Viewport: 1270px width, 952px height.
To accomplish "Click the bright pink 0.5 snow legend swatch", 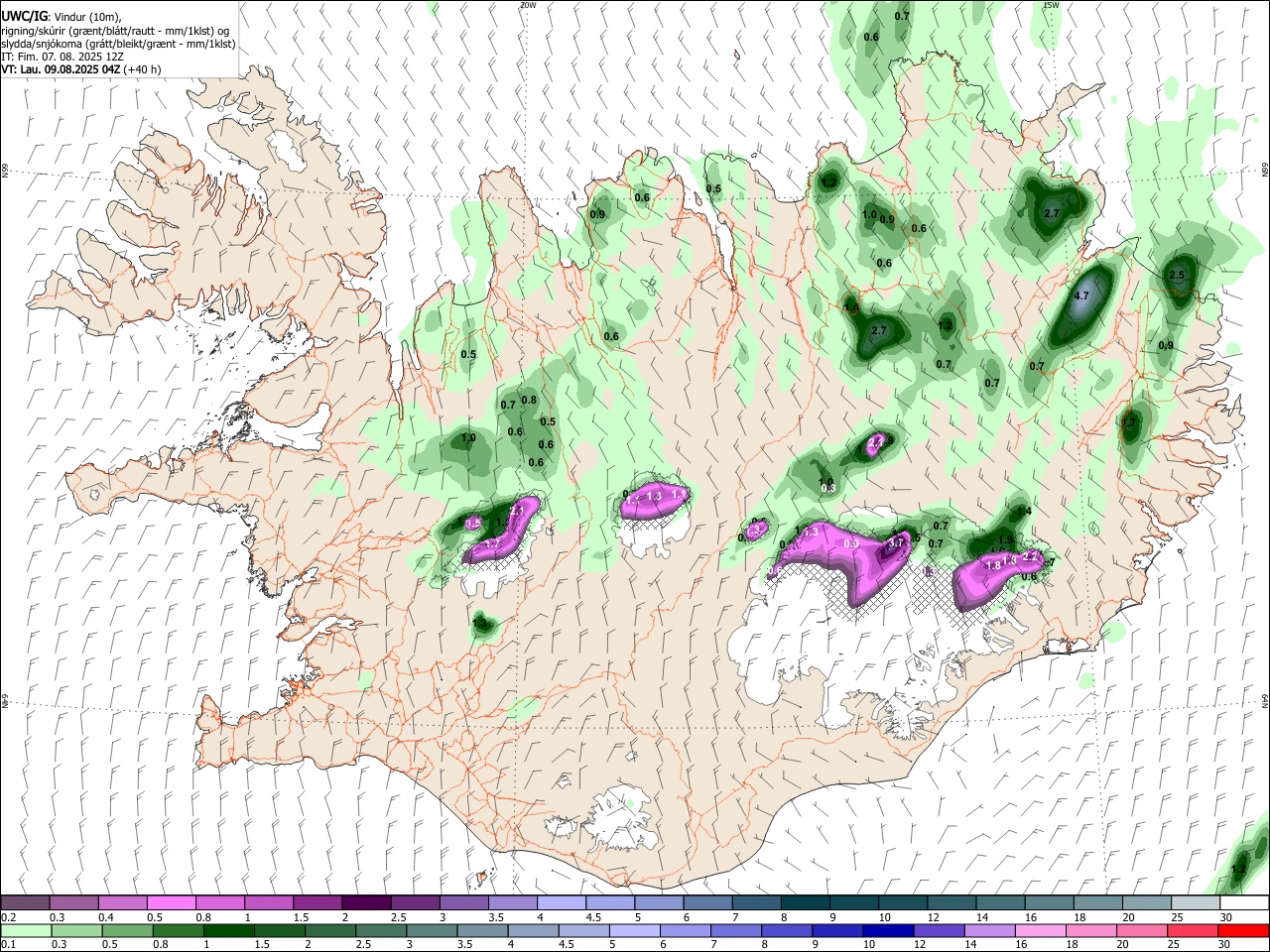I will pos(171,902).
